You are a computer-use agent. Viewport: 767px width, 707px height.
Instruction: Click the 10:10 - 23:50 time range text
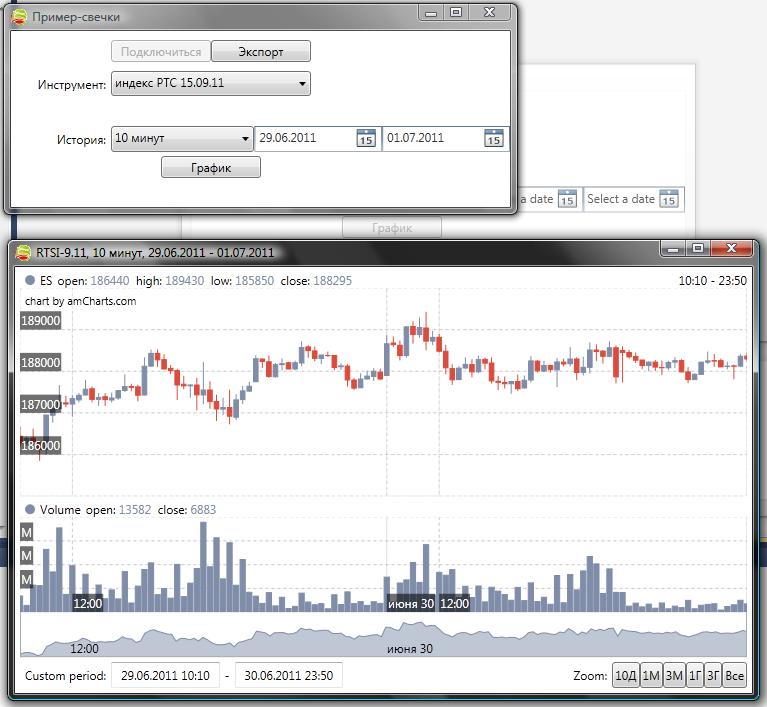pyautogui.click(x=712, y=281)
